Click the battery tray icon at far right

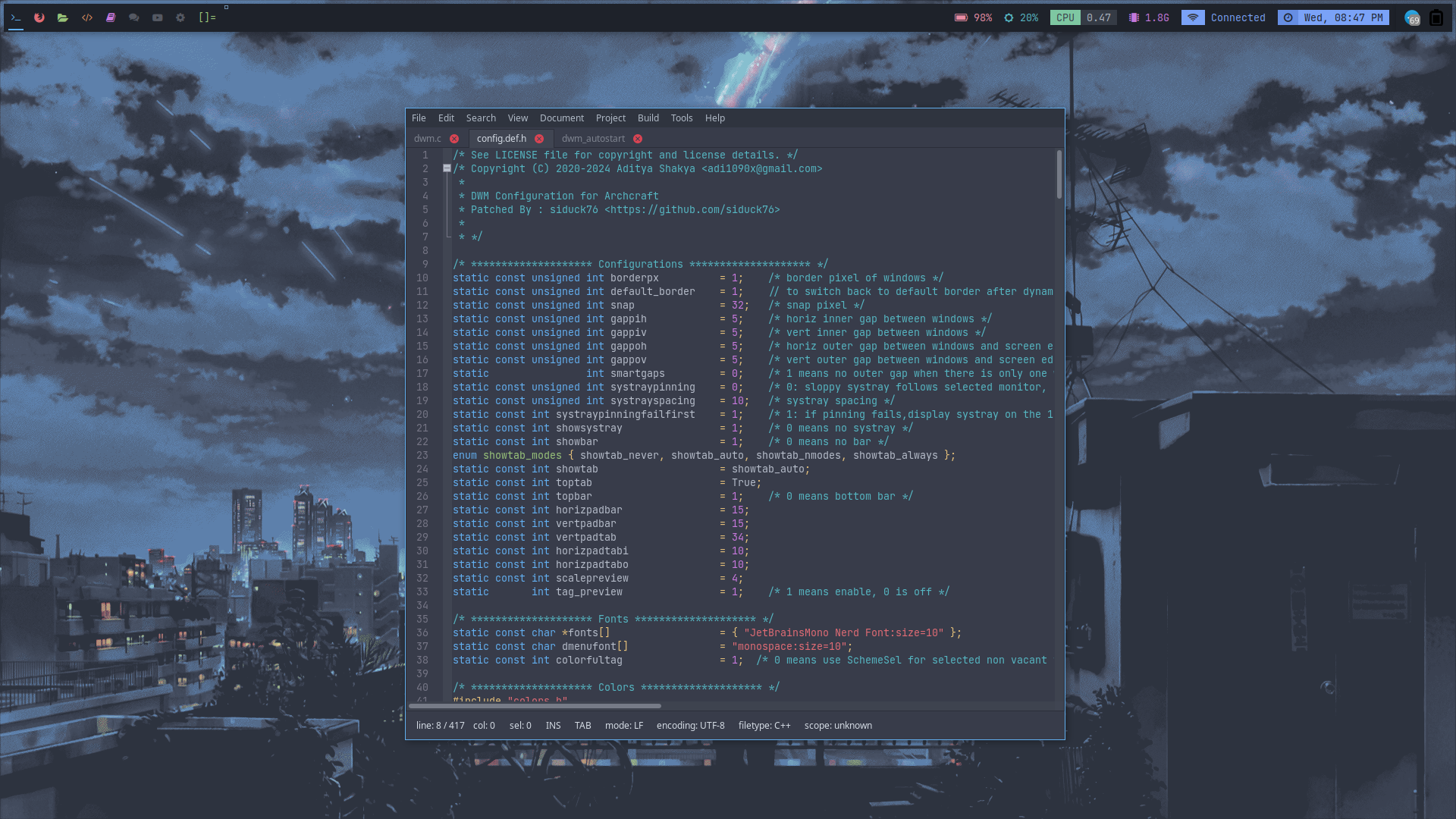[1436, 17]
